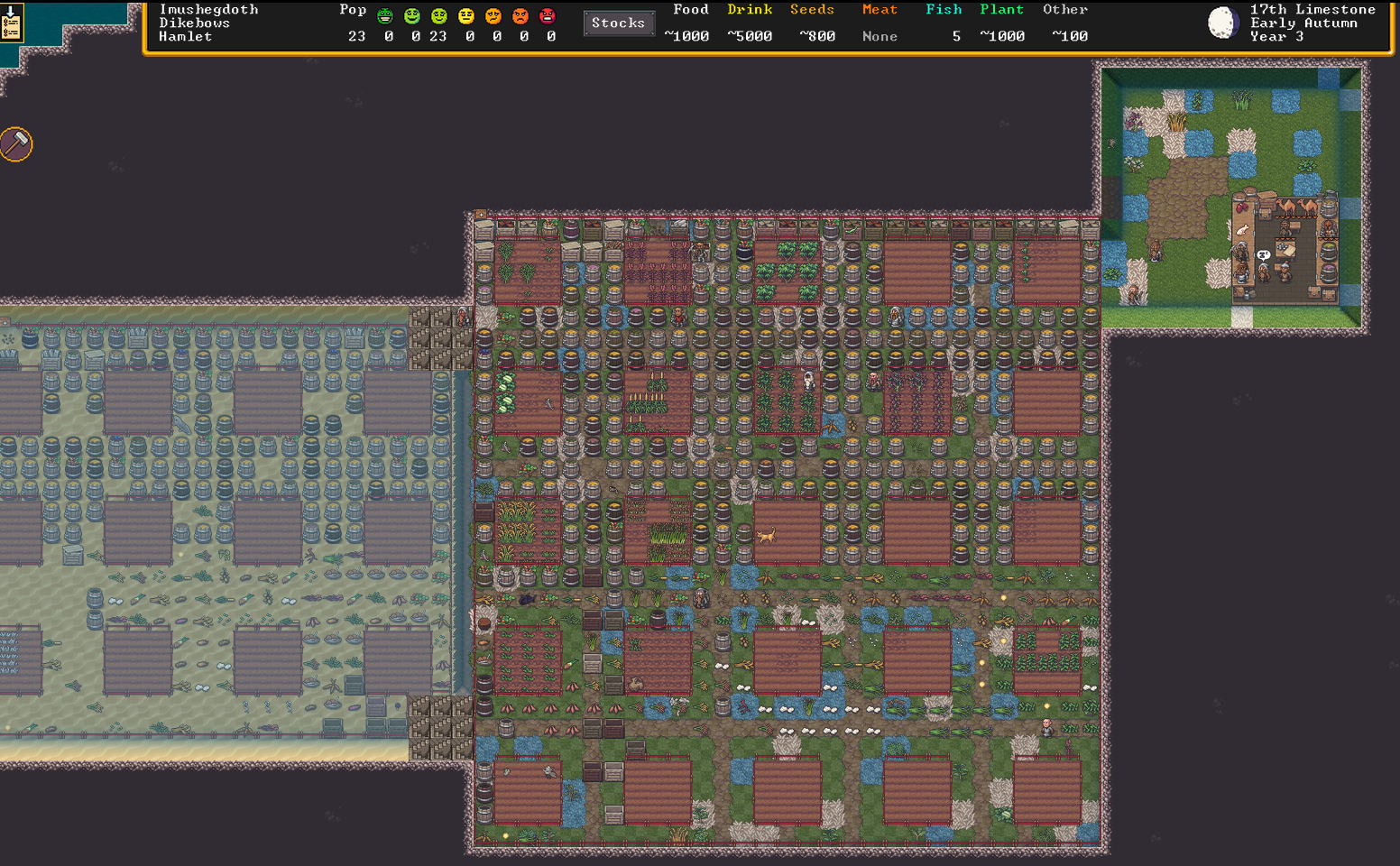Click the orange Seeds stock label
This screenshot has width=1400, height=866.
tap(812, 10)
